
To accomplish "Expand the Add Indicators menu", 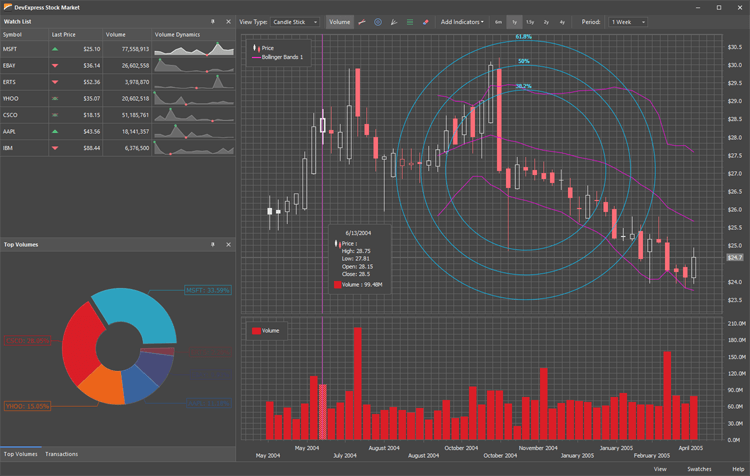I will click(462, 21).
